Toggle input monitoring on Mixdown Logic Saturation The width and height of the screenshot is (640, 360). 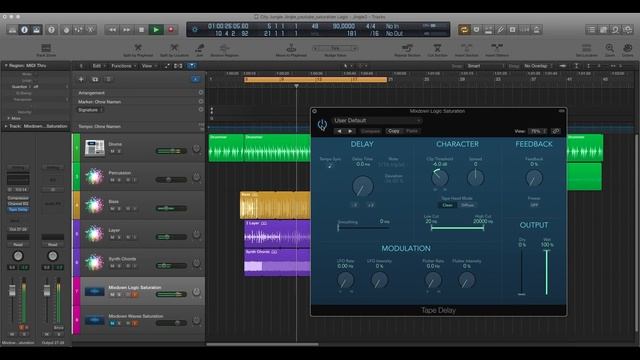[x=135, y=294]
